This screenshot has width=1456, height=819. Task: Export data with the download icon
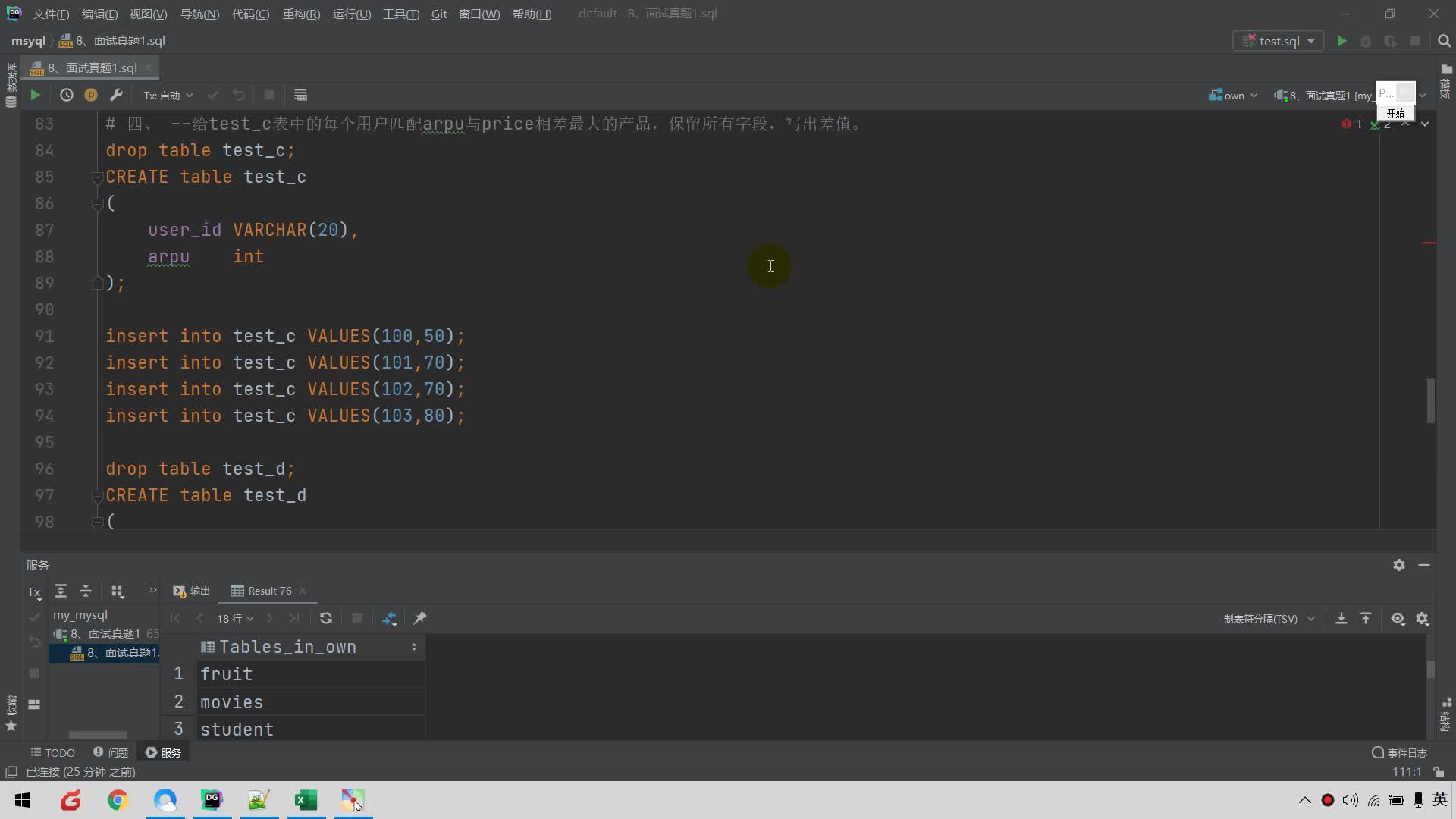[1341, 619]
